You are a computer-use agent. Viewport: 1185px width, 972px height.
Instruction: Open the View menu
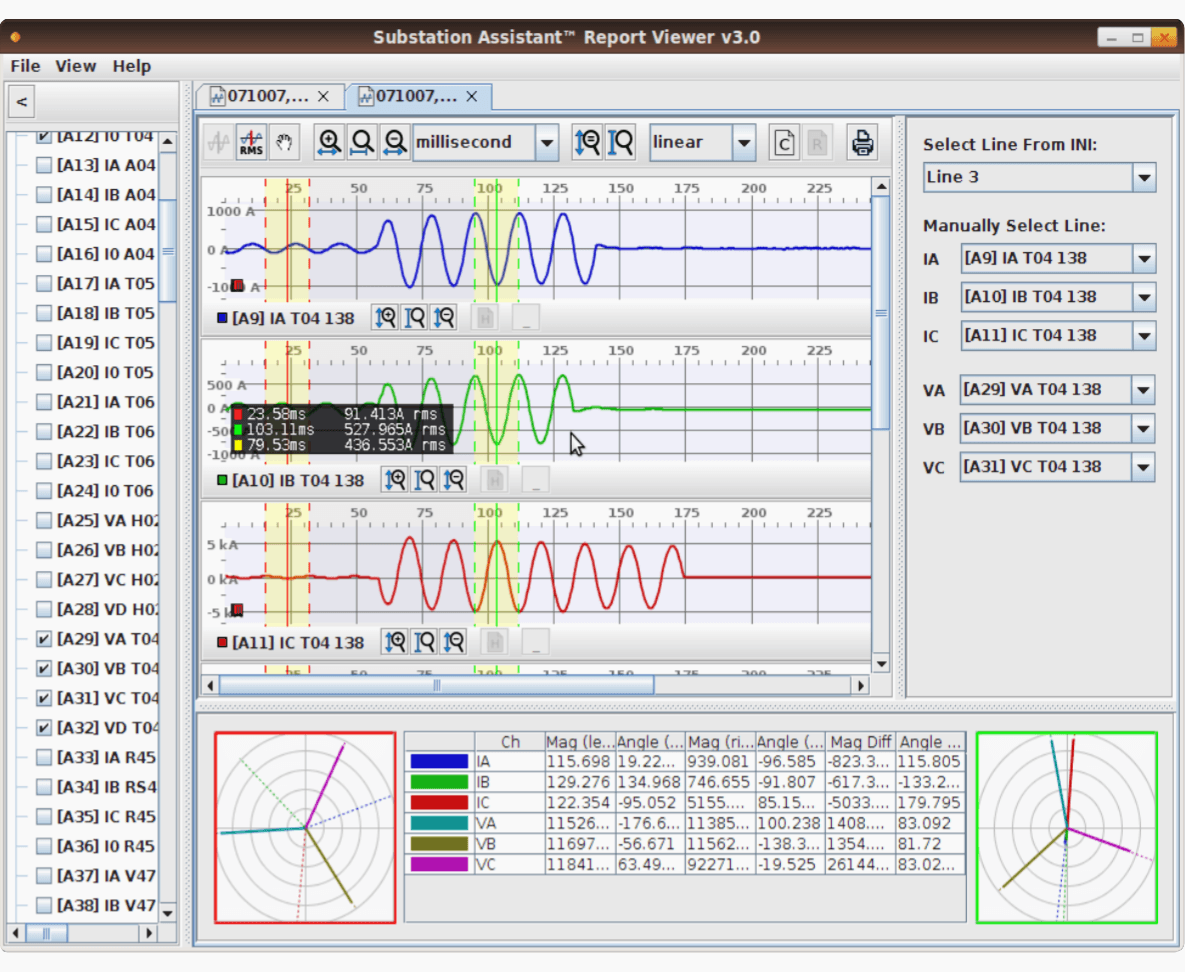[x=76, y=66]
